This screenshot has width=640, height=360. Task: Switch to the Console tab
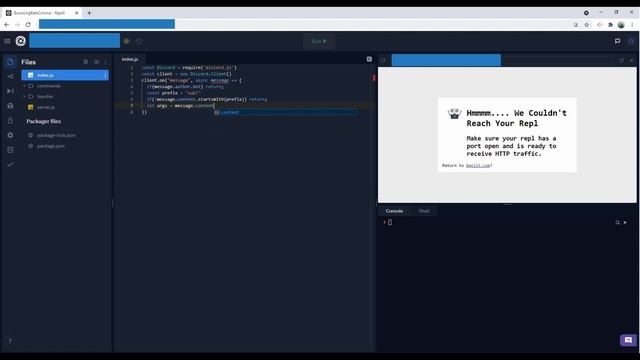tap(394, 211)
